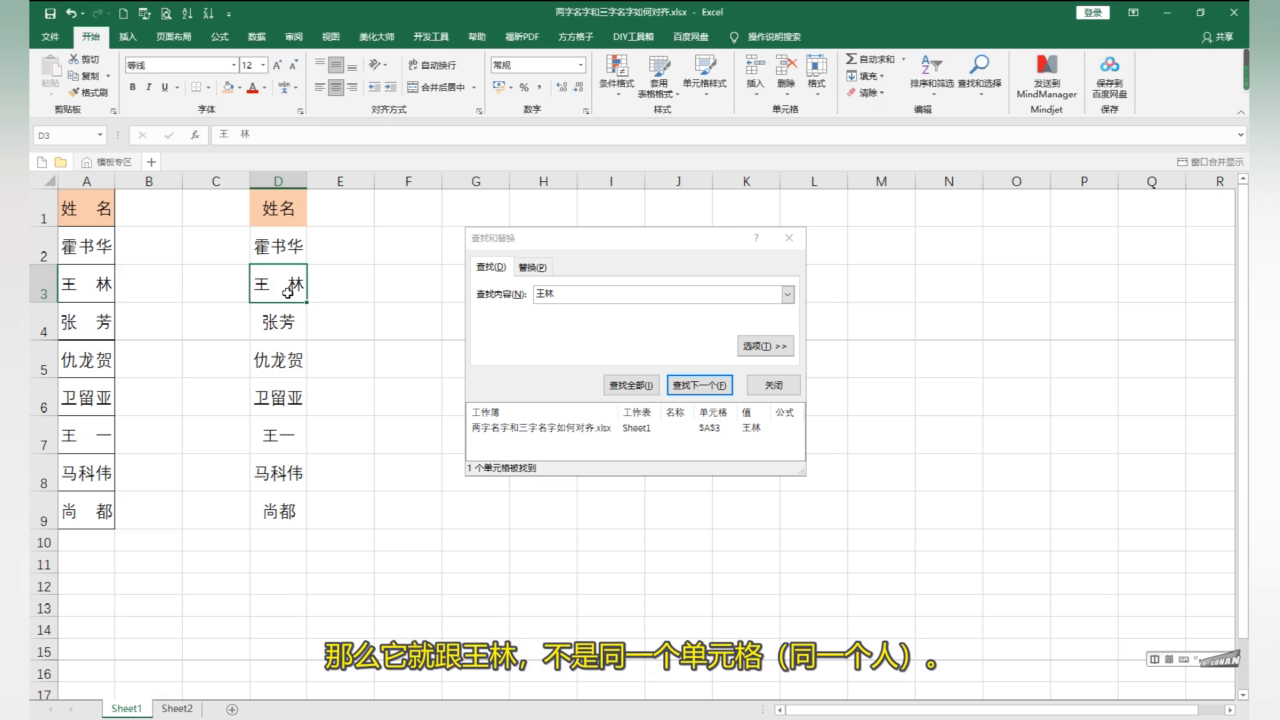Click the 选项 >> button in the dialog
This screenshot has height=720, width=1280.
[766, 346]
